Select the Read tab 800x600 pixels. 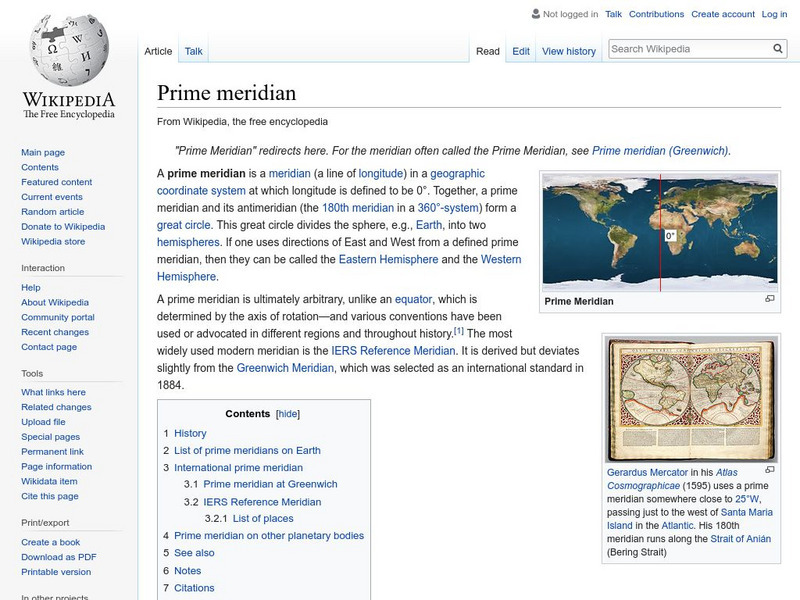488,51
